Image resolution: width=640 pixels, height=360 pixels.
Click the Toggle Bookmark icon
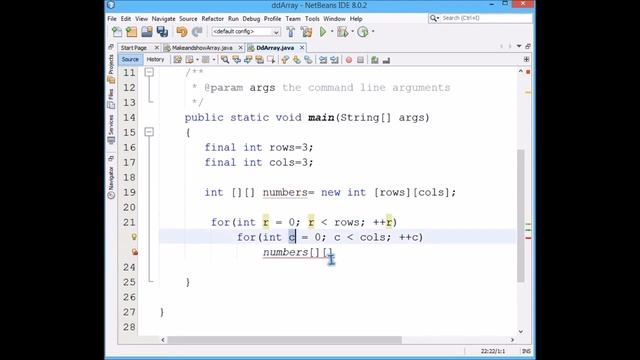click(308, 60)
